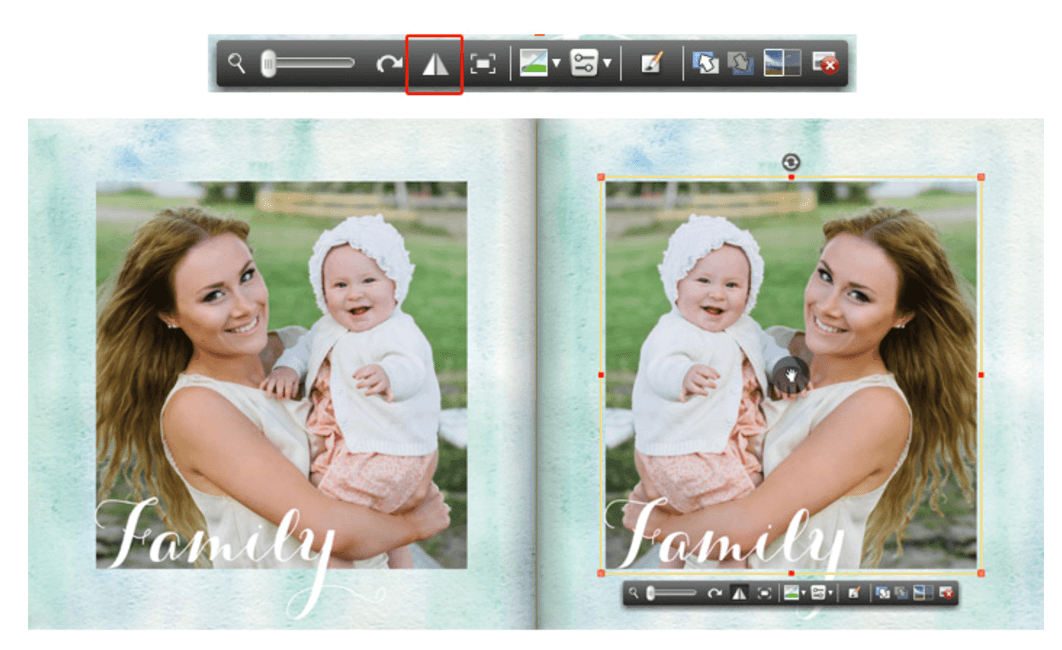Click the rotation handle above the selected photo
Image resolution: width=1062 pixels, height=650 pixels.
[x=790, y=162]
